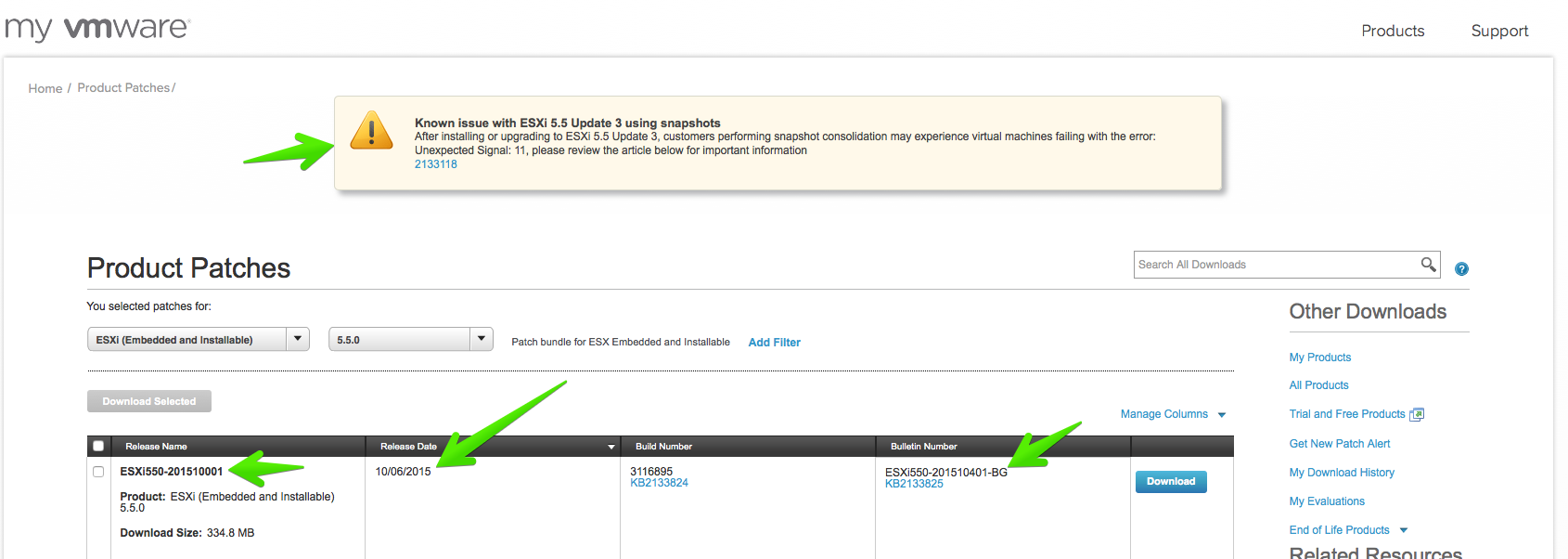The image size is (1568, 559).
Task: Go to the Home breadcrumb
Action: pyautogui.click(x=45, y=88)
